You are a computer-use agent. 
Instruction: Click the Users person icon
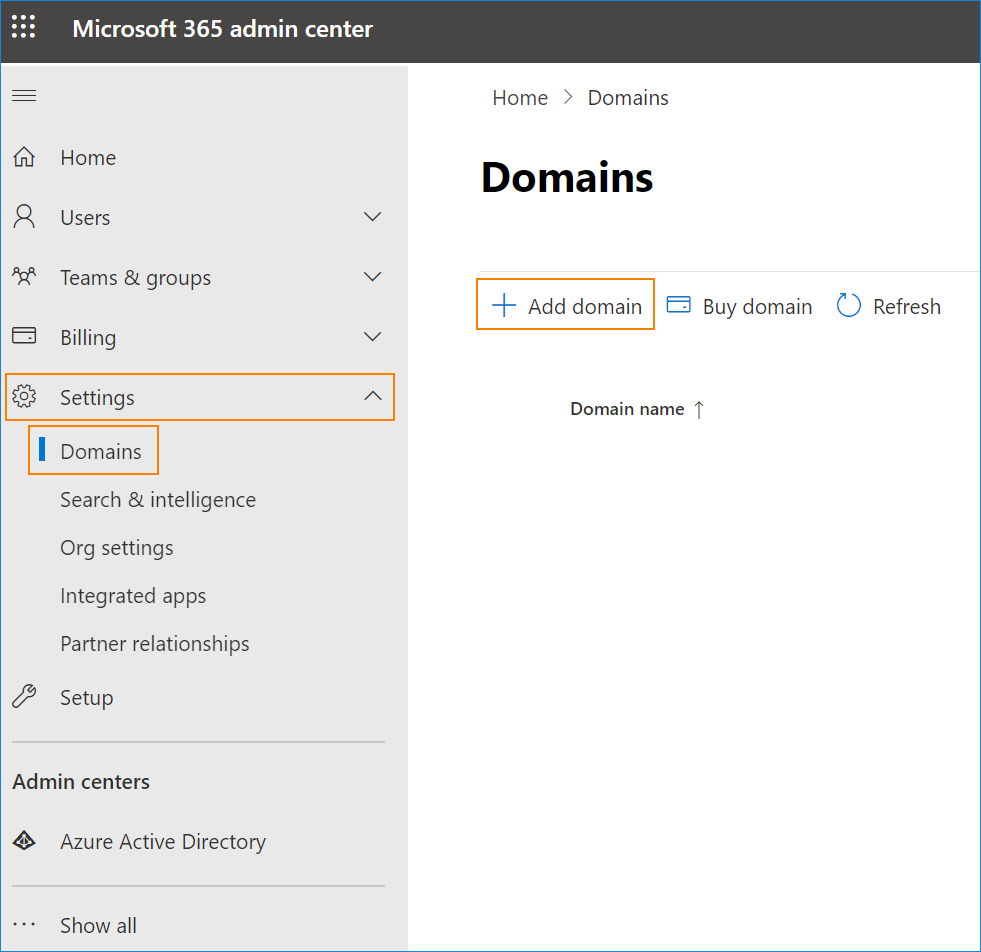[x=24, y=216]
